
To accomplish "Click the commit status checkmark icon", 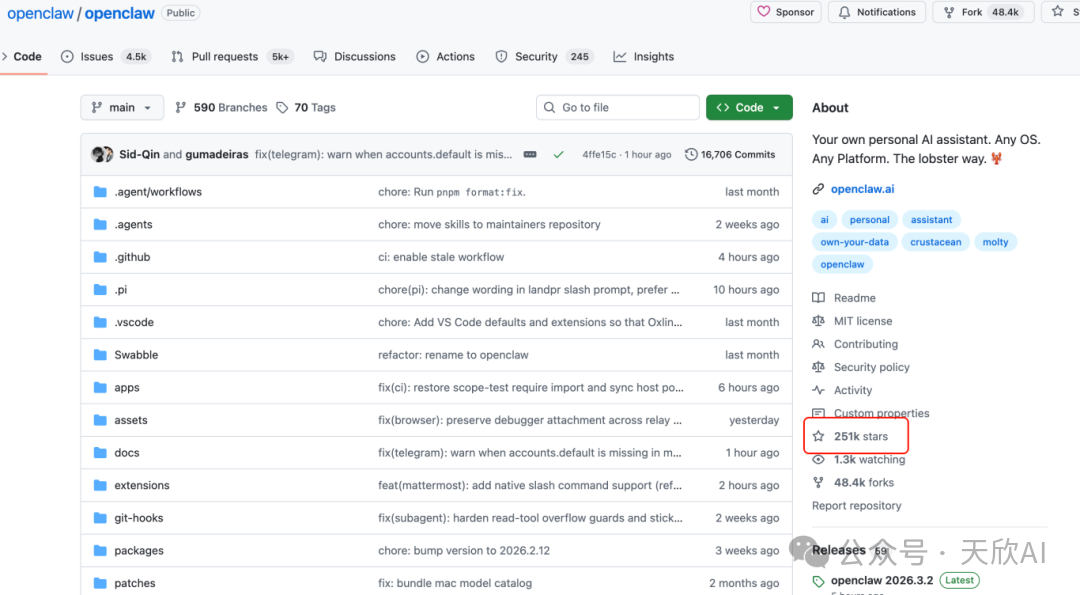I will [x=558, y=155].
